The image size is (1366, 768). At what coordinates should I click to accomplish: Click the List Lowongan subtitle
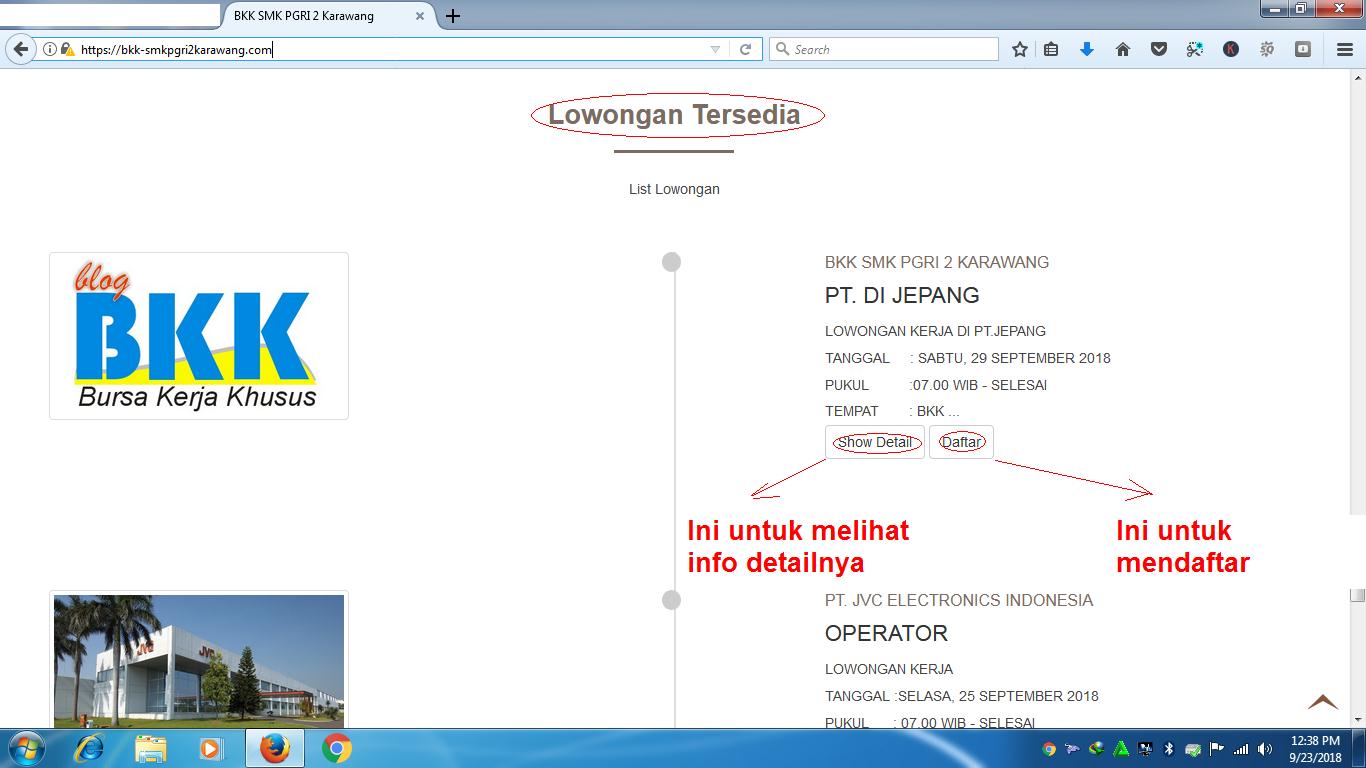point(674,189)
